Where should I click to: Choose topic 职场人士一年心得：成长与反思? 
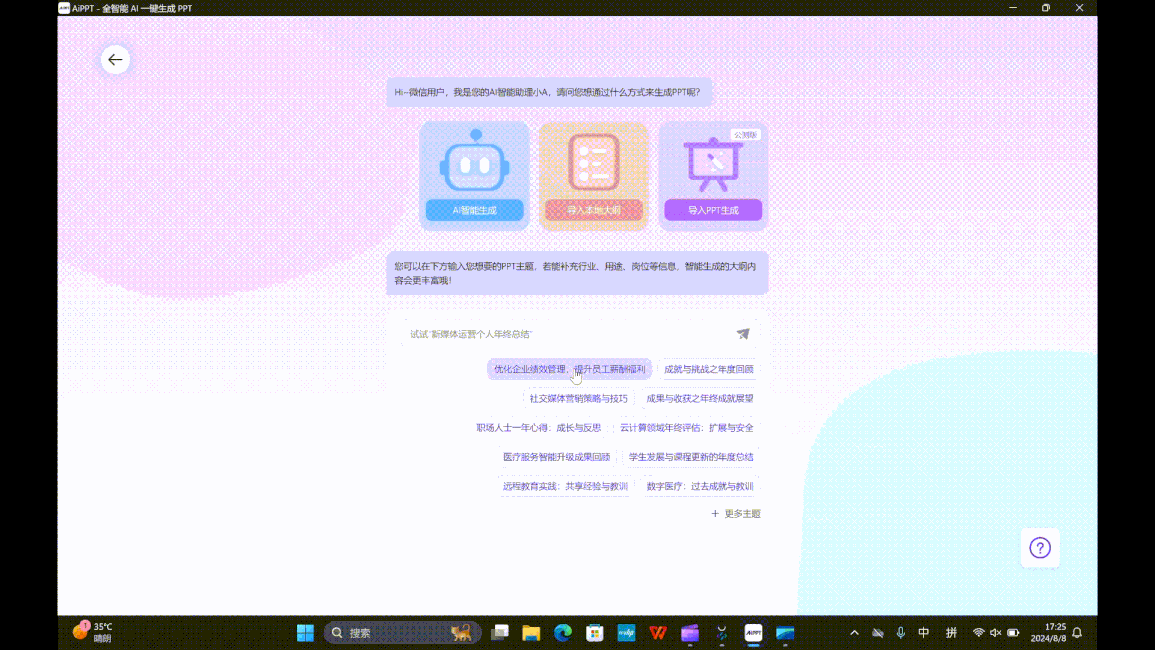[x=538, y=427]
